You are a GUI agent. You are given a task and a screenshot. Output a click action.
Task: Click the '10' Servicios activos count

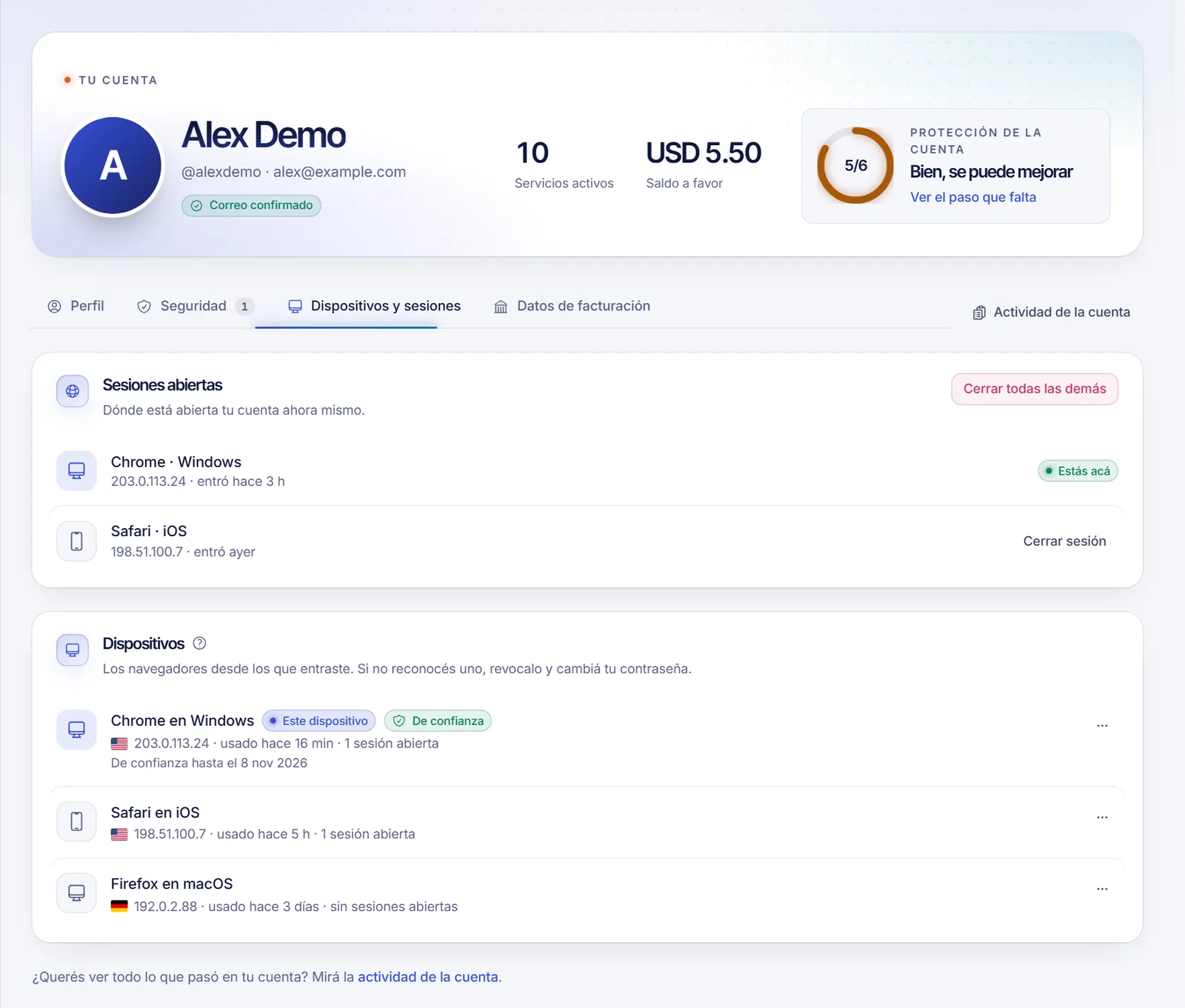533,153
